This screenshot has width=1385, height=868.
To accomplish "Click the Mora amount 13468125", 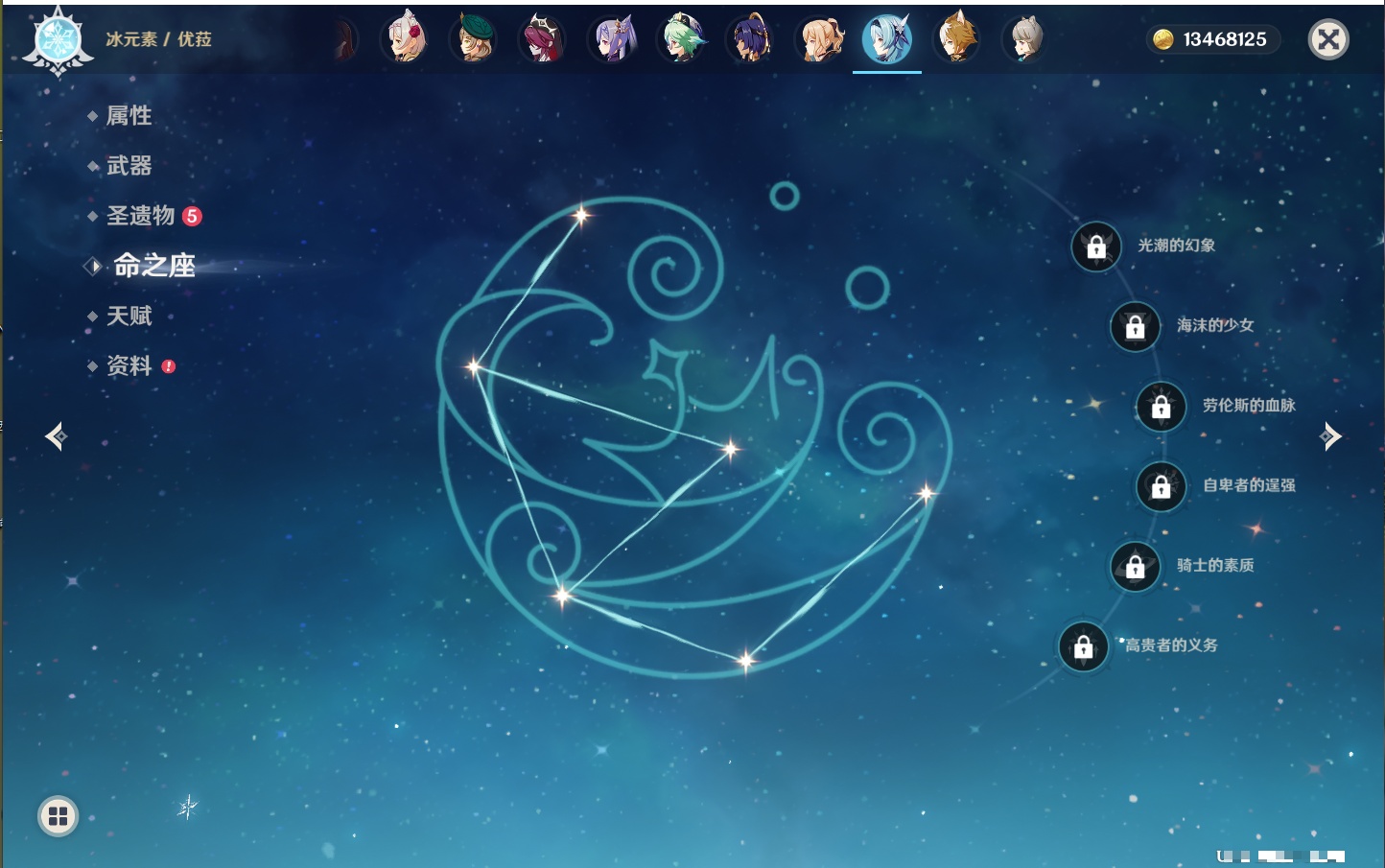I will [1225, 39].
